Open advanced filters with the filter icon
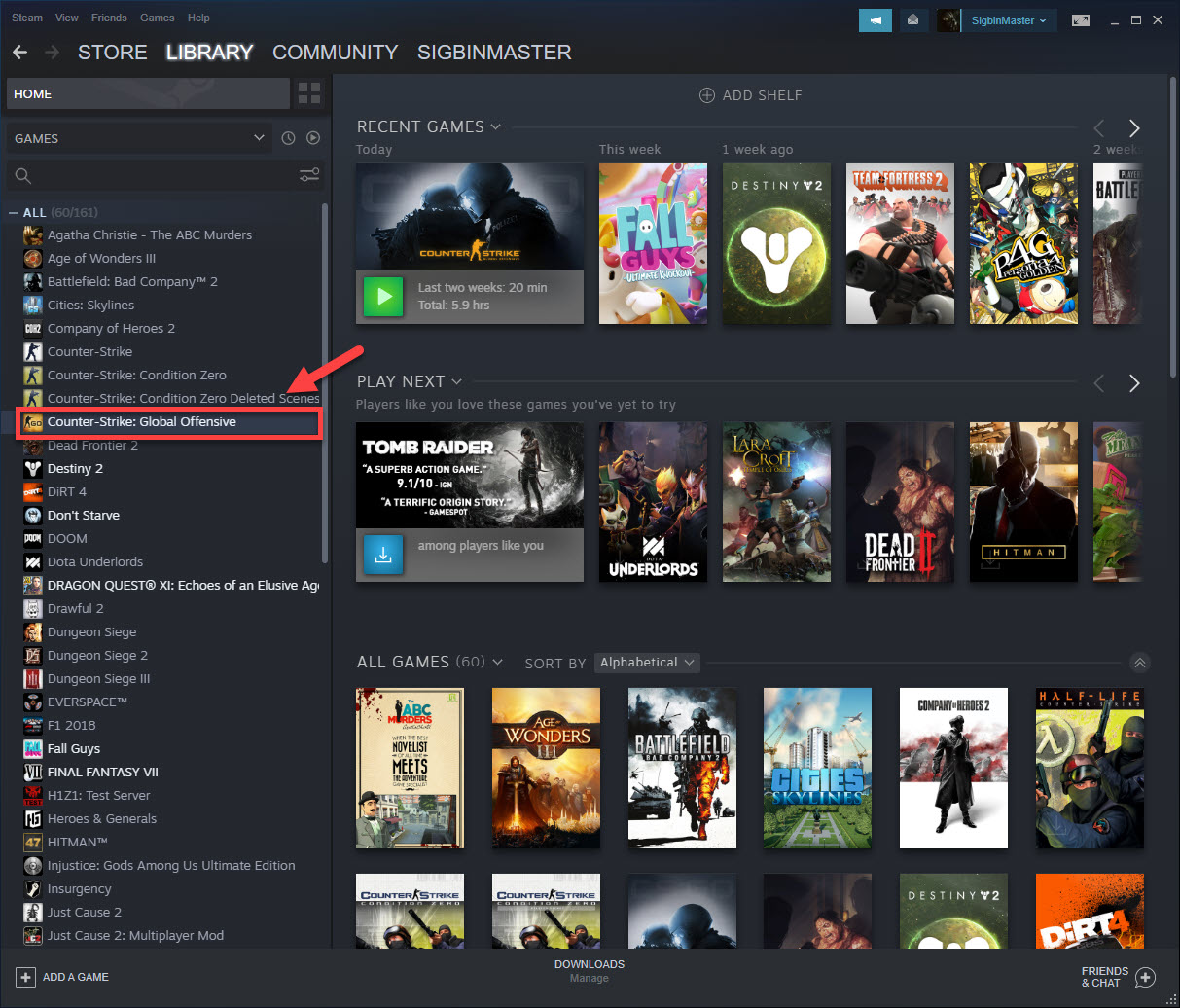The height and width of the screenshot is (1008, 1180). tap(309, 175)
